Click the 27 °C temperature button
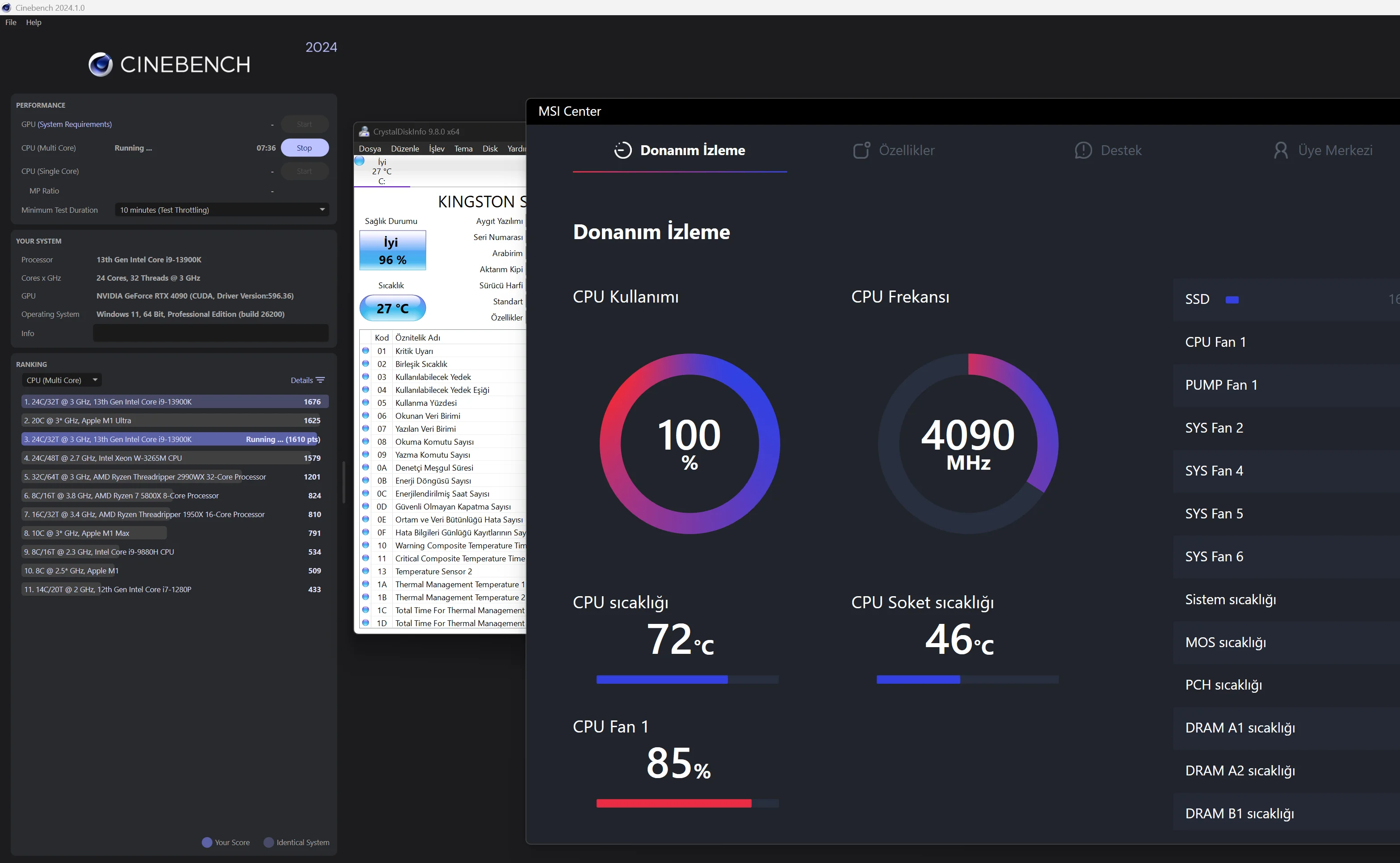Screen dimensions: 1400x863 coord(393,308)
